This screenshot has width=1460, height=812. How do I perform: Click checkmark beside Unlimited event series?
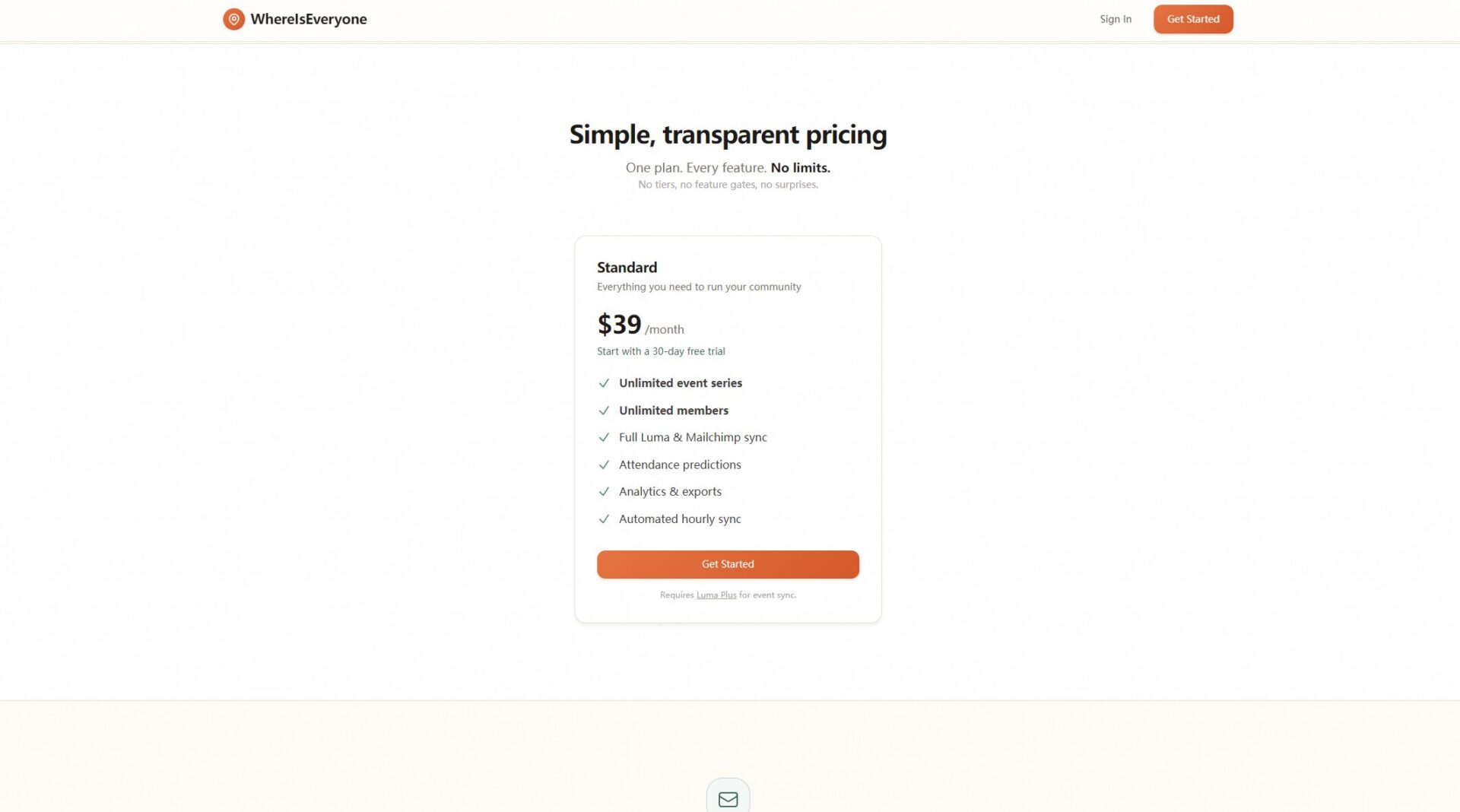tap(604, 383)
